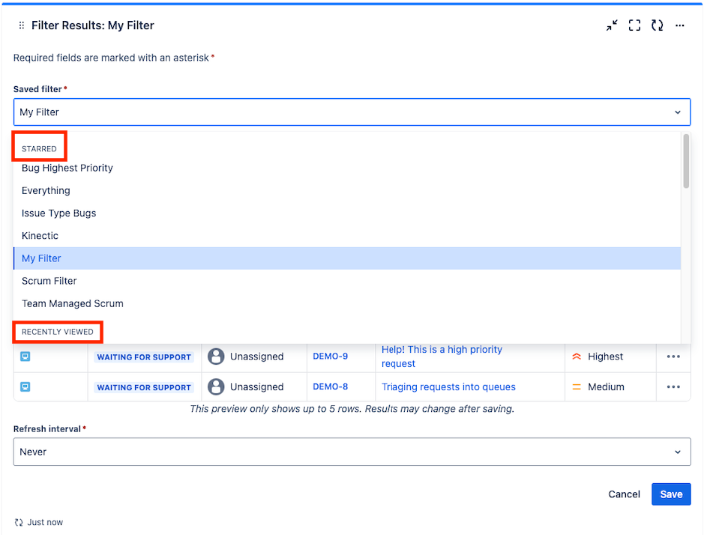Image resolution: width=704 pixels, height=535 pixels.
Task: Open the DEMO-8 issue key link
Action: click(x=330, y=386)
